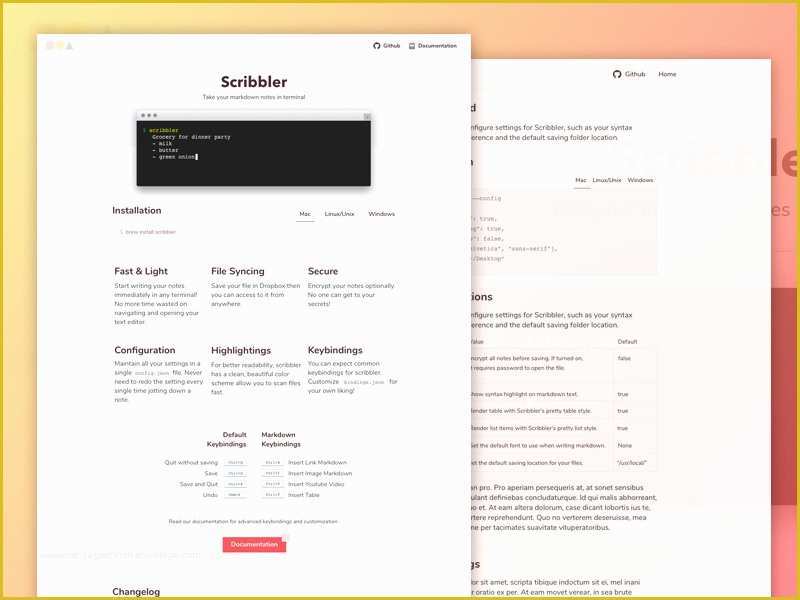
Task: Open Github link in front Scribbler window
Action: tap(391, 46)
